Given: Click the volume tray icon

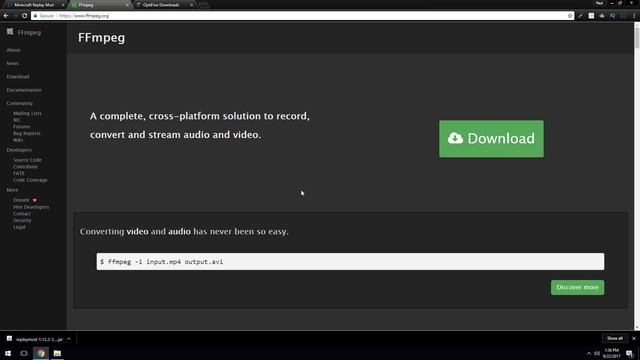Looking at the screenshot, I should pos(597,353).
